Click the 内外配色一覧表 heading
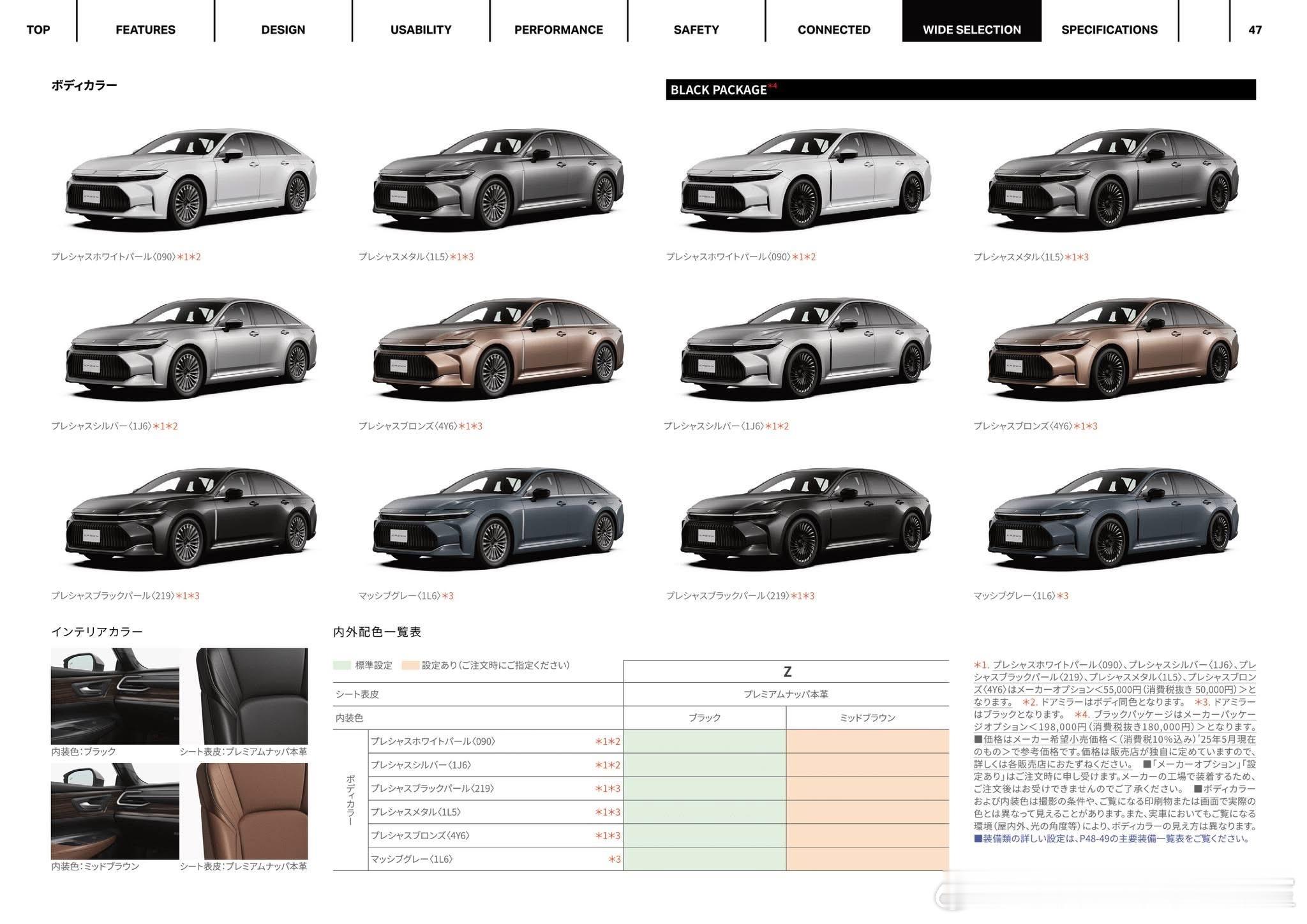Viewport: 1307px width, 924px height. (377, 632)
